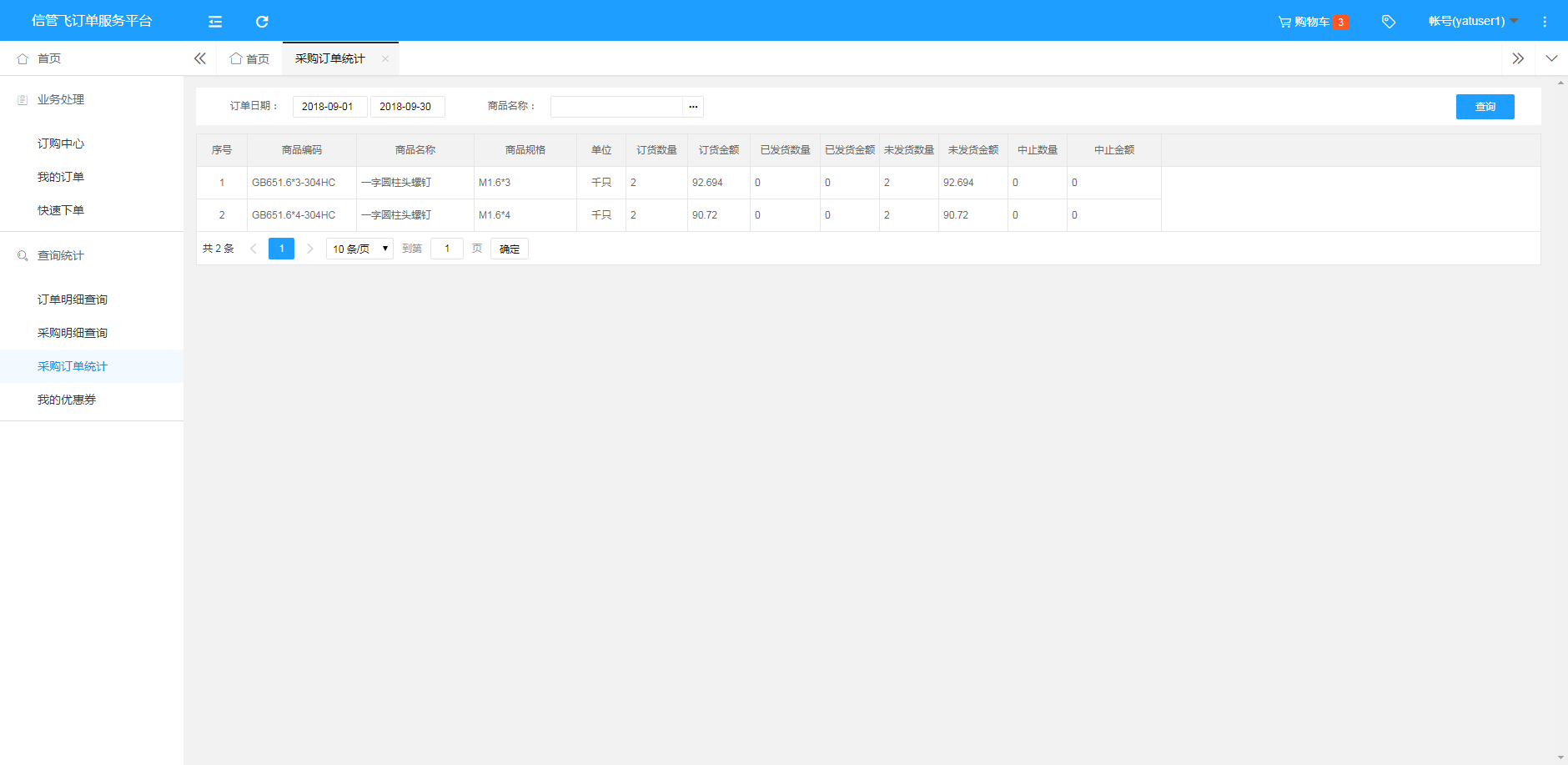Click the end date field 2018-09-30
Screen dimensions: 1568x765
(407, 107)
